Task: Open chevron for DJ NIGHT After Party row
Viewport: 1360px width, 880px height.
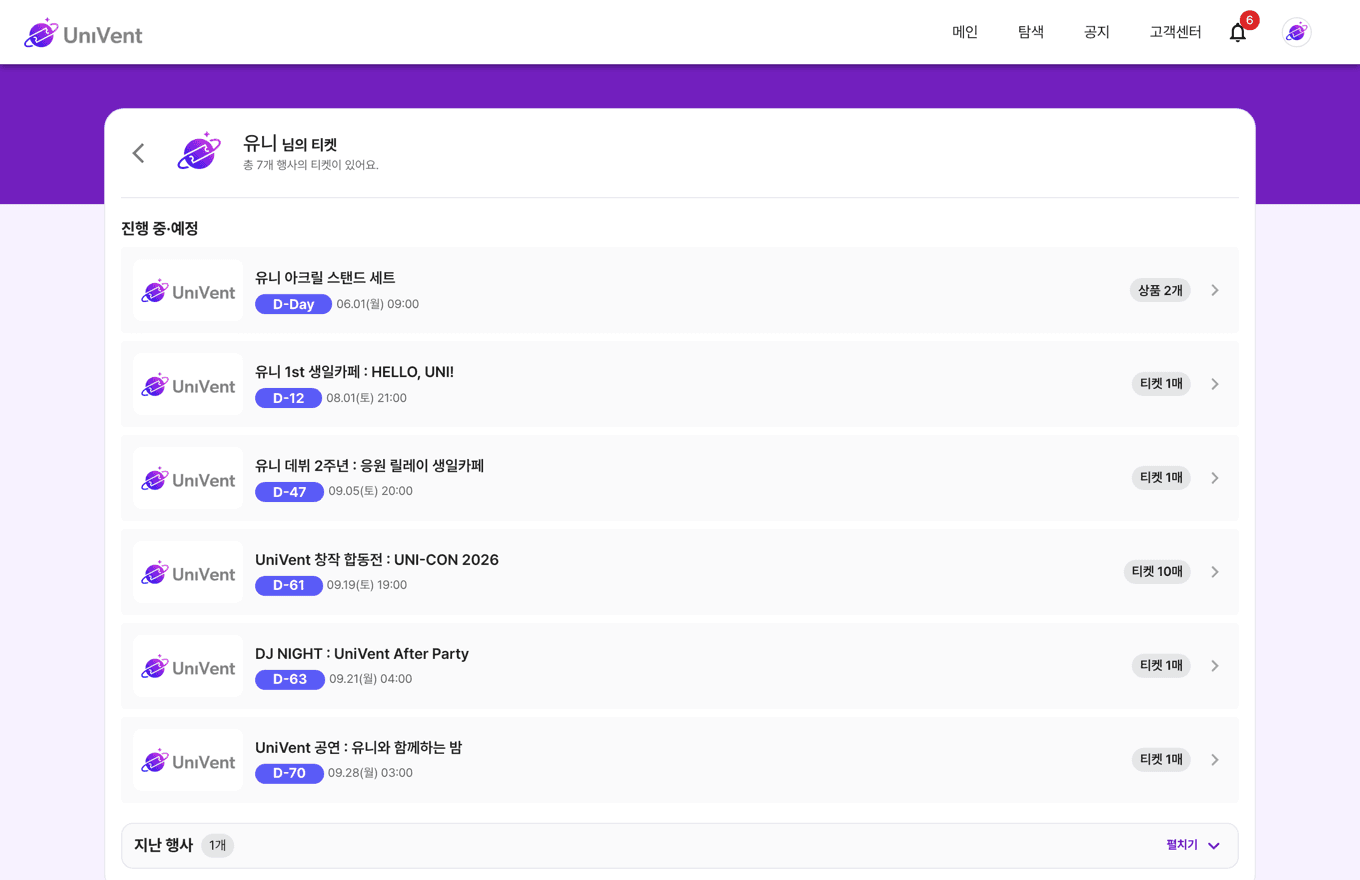Action: [x=1215, y=666]
